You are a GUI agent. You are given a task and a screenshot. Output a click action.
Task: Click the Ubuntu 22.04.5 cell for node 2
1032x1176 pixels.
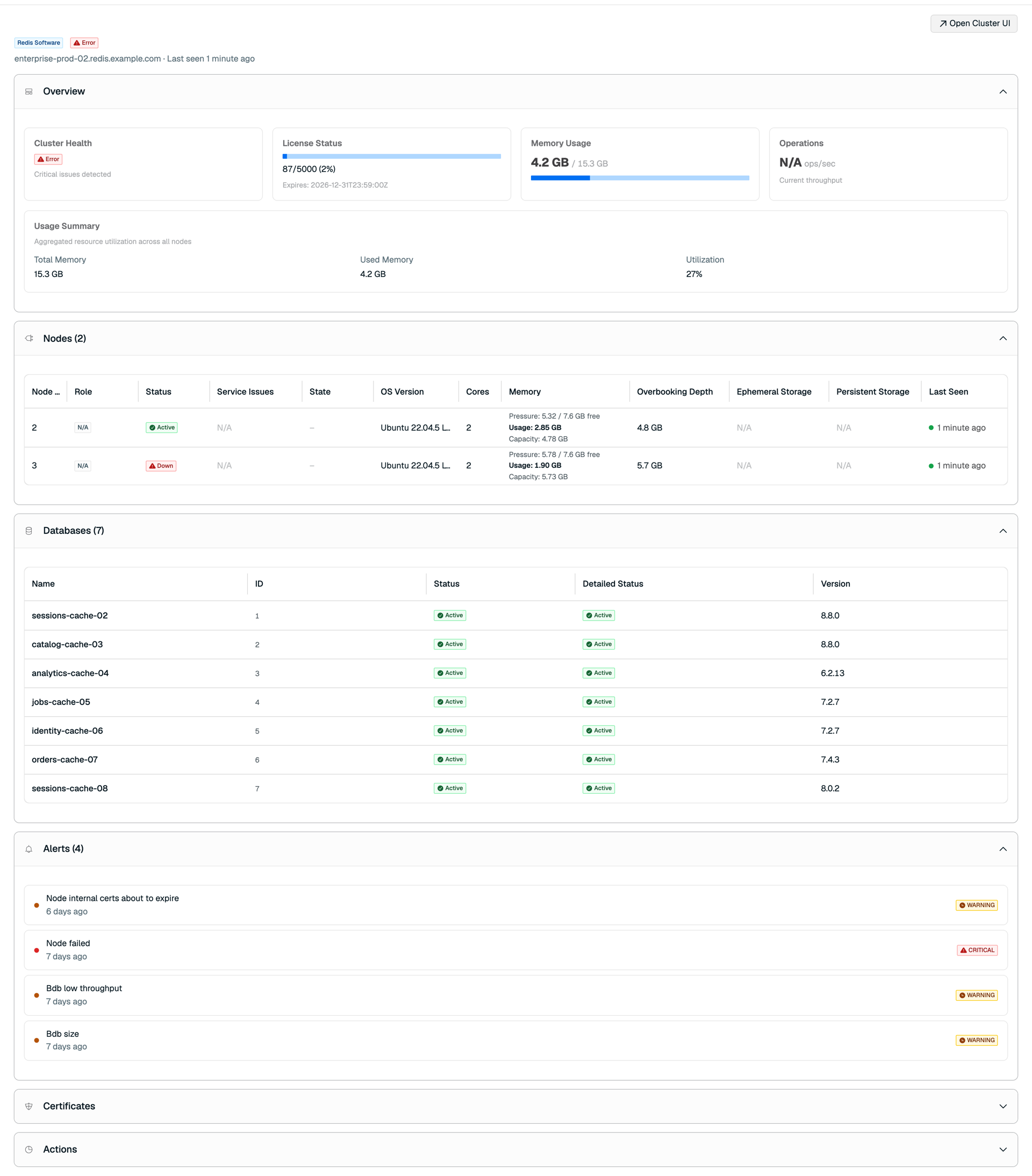(x=415, y=427)
